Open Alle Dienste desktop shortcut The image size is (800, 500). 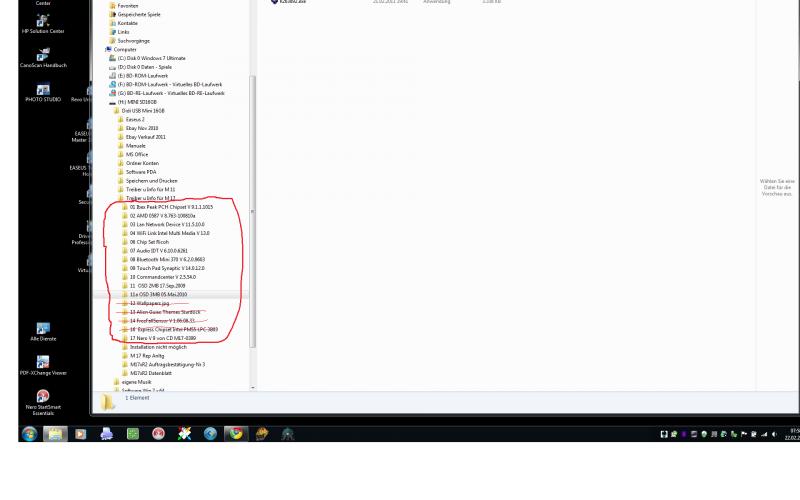pyautogui.click(x=43, y=332)
